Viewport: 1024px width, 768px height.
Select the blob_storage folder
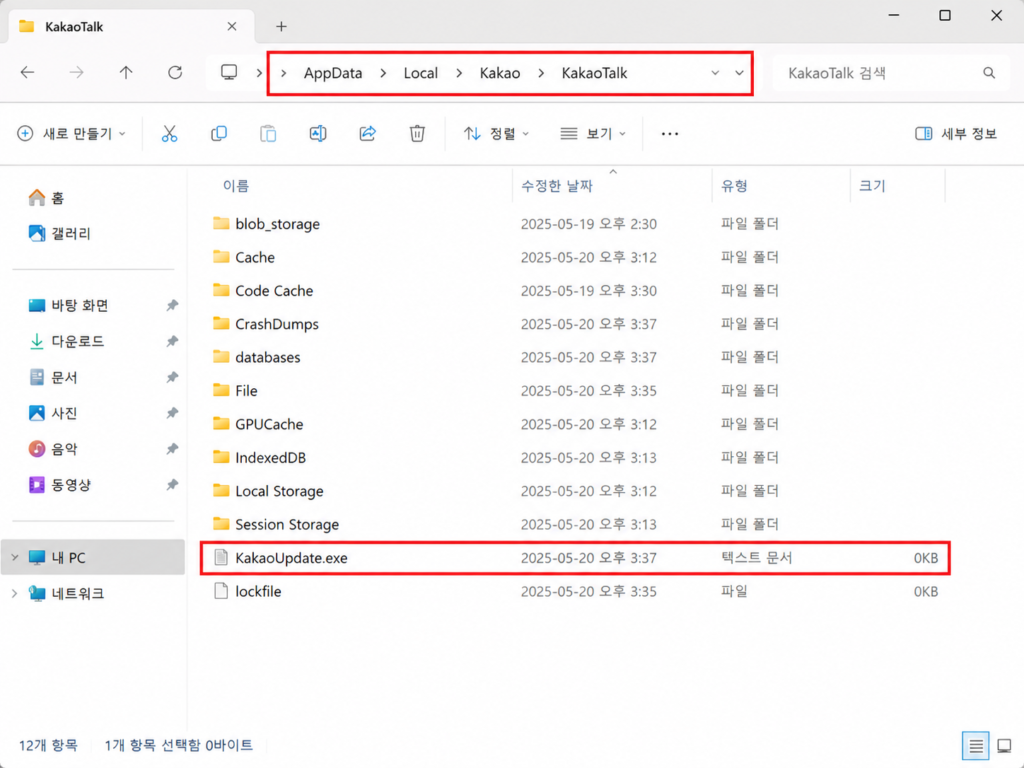(575, 224)
